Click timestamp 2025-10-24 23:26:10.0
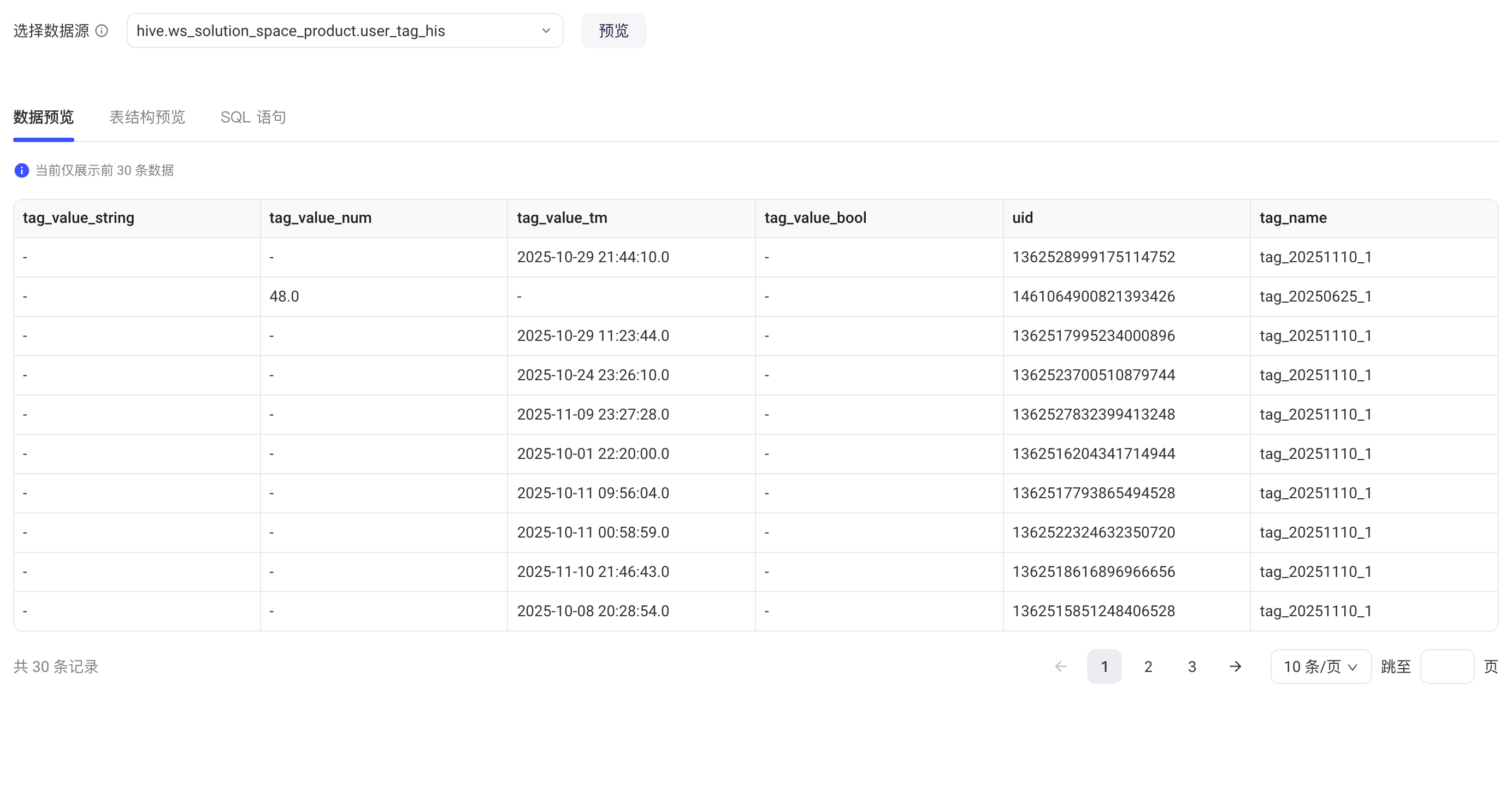1512x802 pixels. pyautogui.click(x=593, y=375)
